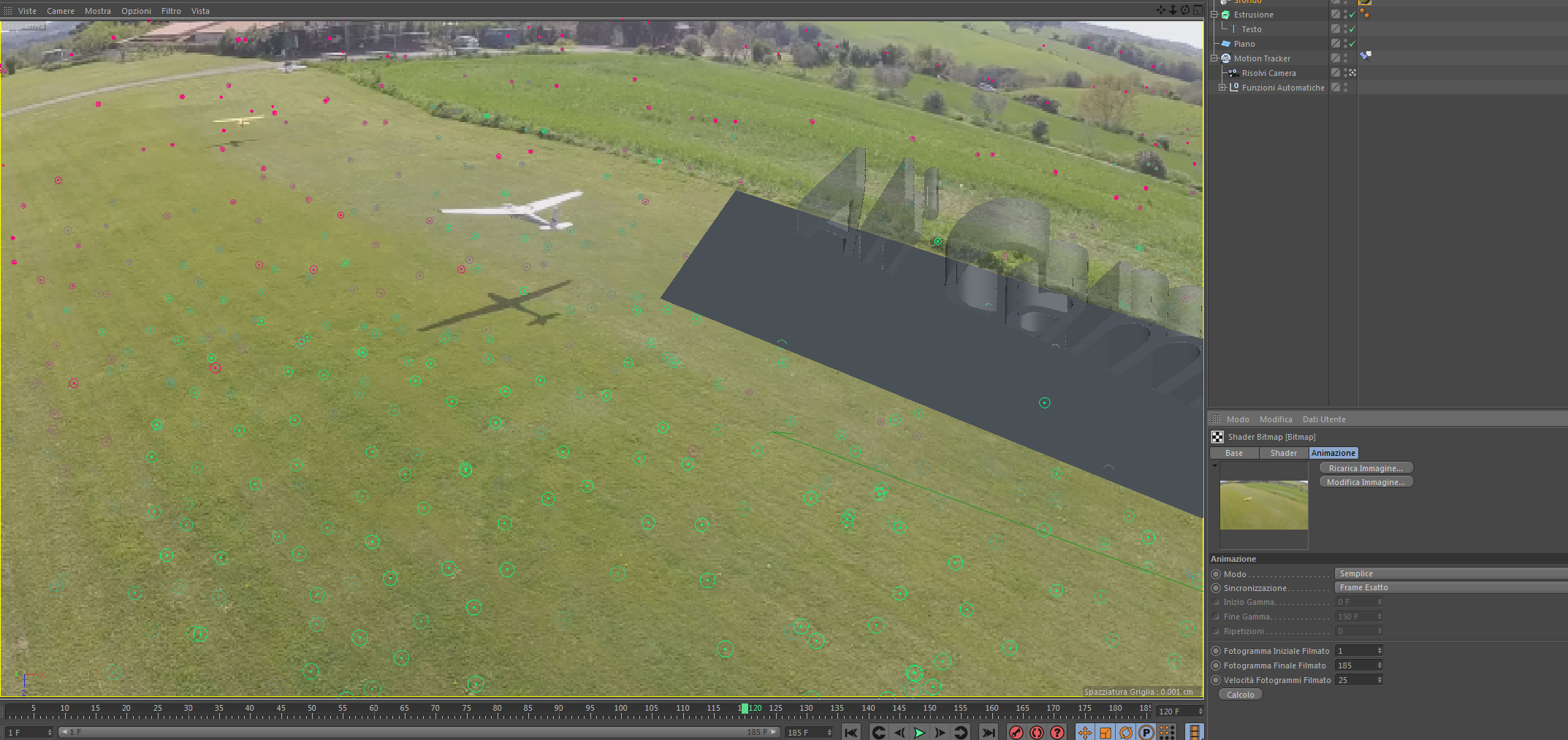Viewport: 1568px width, 740px height.
Task: Toggle point-level animation dots icon
Action: pyautogui.click(x=1167, y=732)
